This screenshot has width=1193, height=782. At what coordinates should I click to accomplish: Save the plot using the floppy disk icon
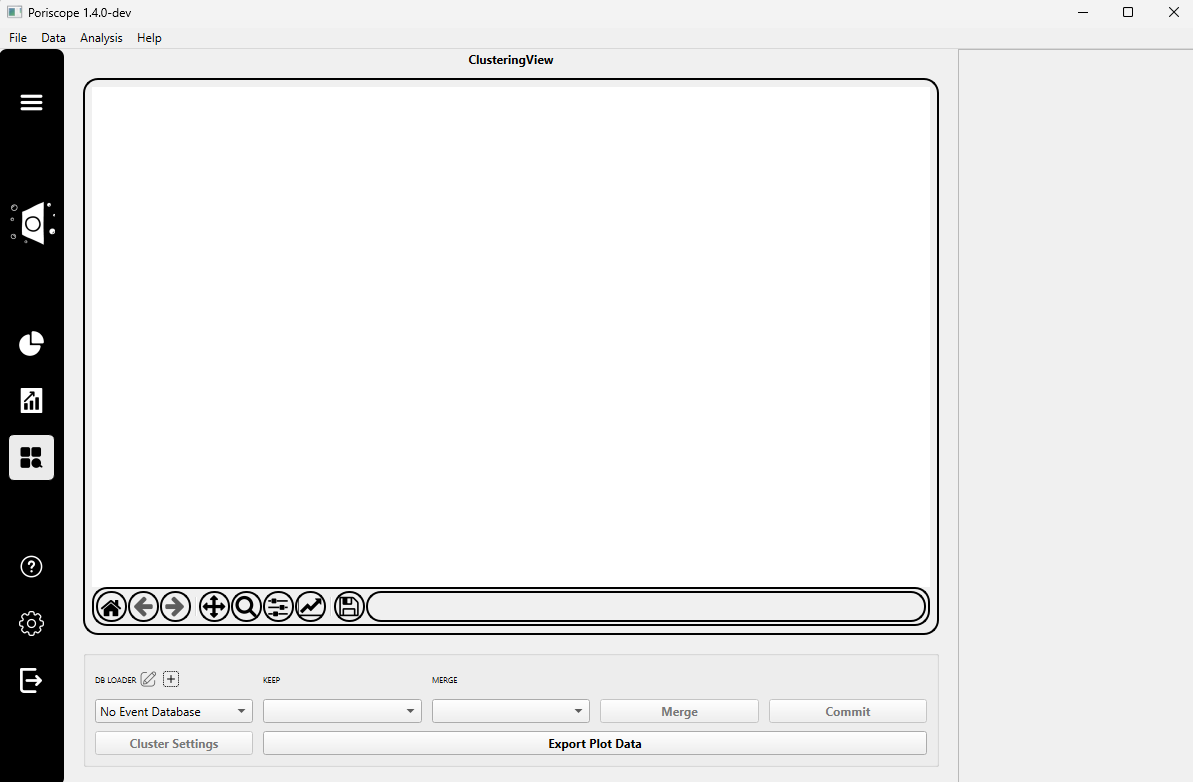tap(348, 606)
